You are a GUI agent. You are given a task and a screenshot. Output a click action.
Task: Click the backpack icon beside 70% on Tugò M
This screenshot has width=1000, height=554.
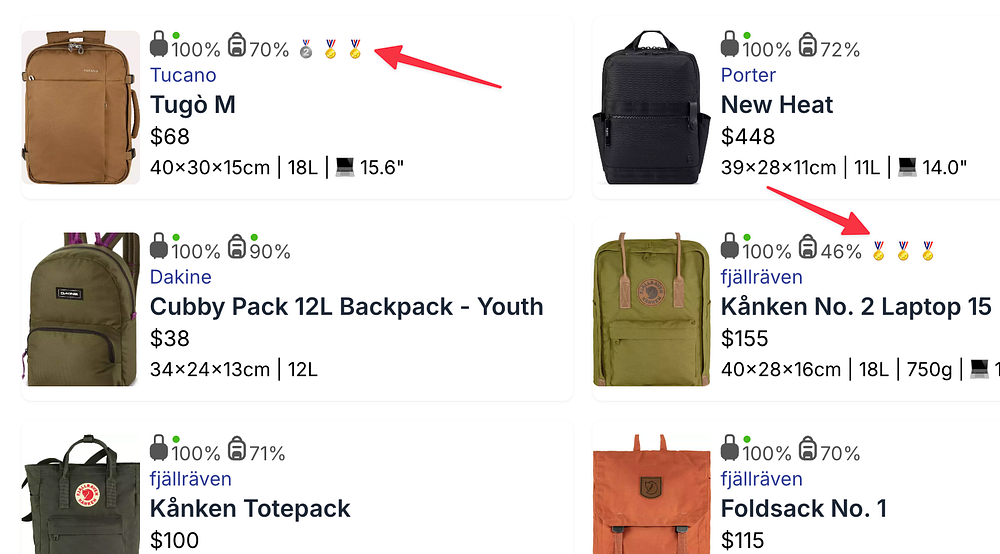coord(237,46)
